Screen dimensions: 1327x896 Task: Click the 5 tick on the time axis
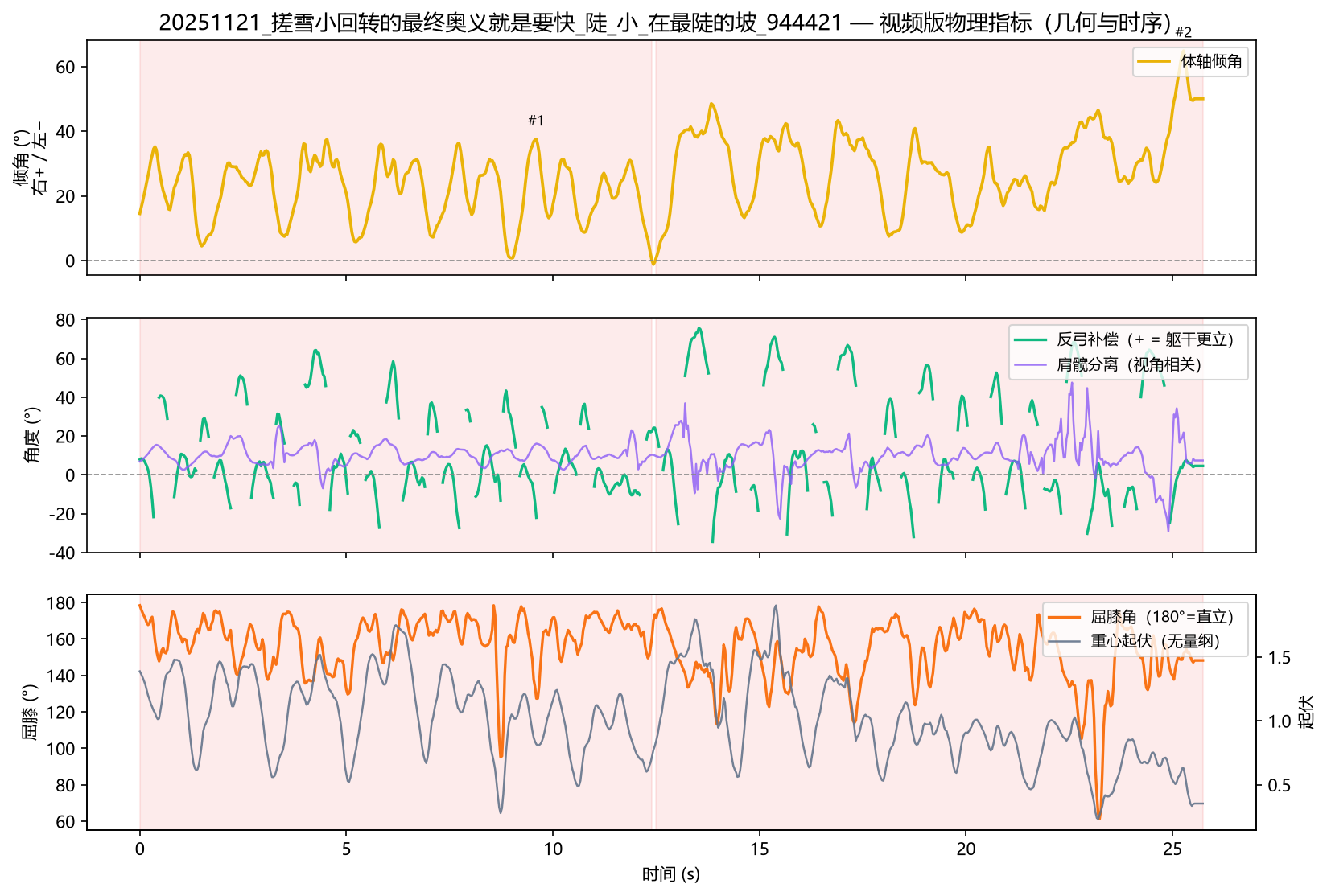click(x=346, y=849)
